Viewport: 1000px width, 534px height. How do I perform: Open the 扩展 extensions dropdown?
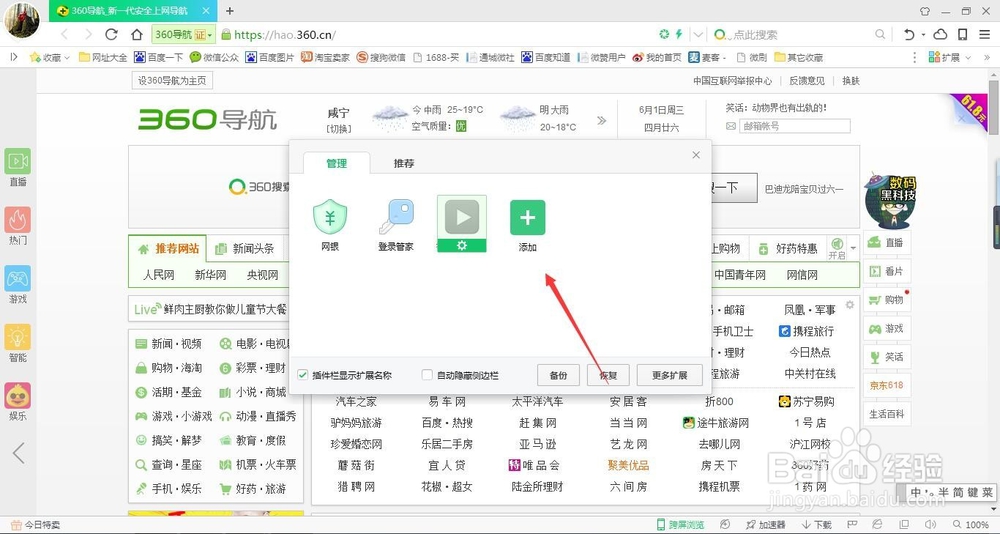point(951,57)
